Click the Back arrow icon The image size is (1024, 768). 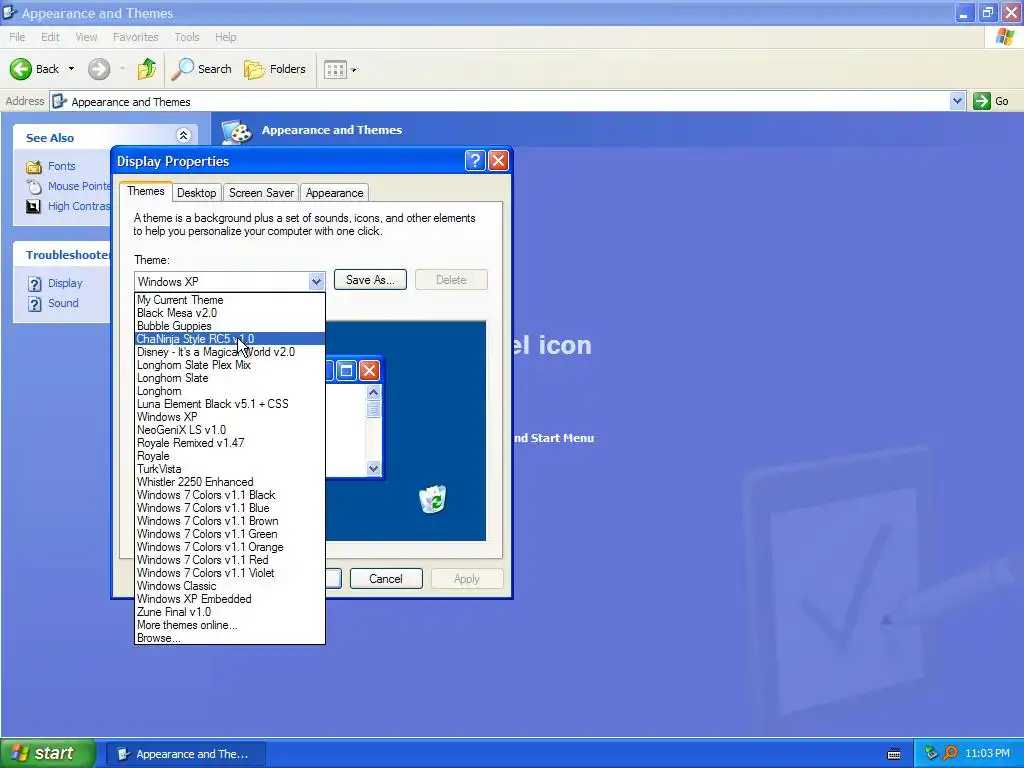point(20,69)
